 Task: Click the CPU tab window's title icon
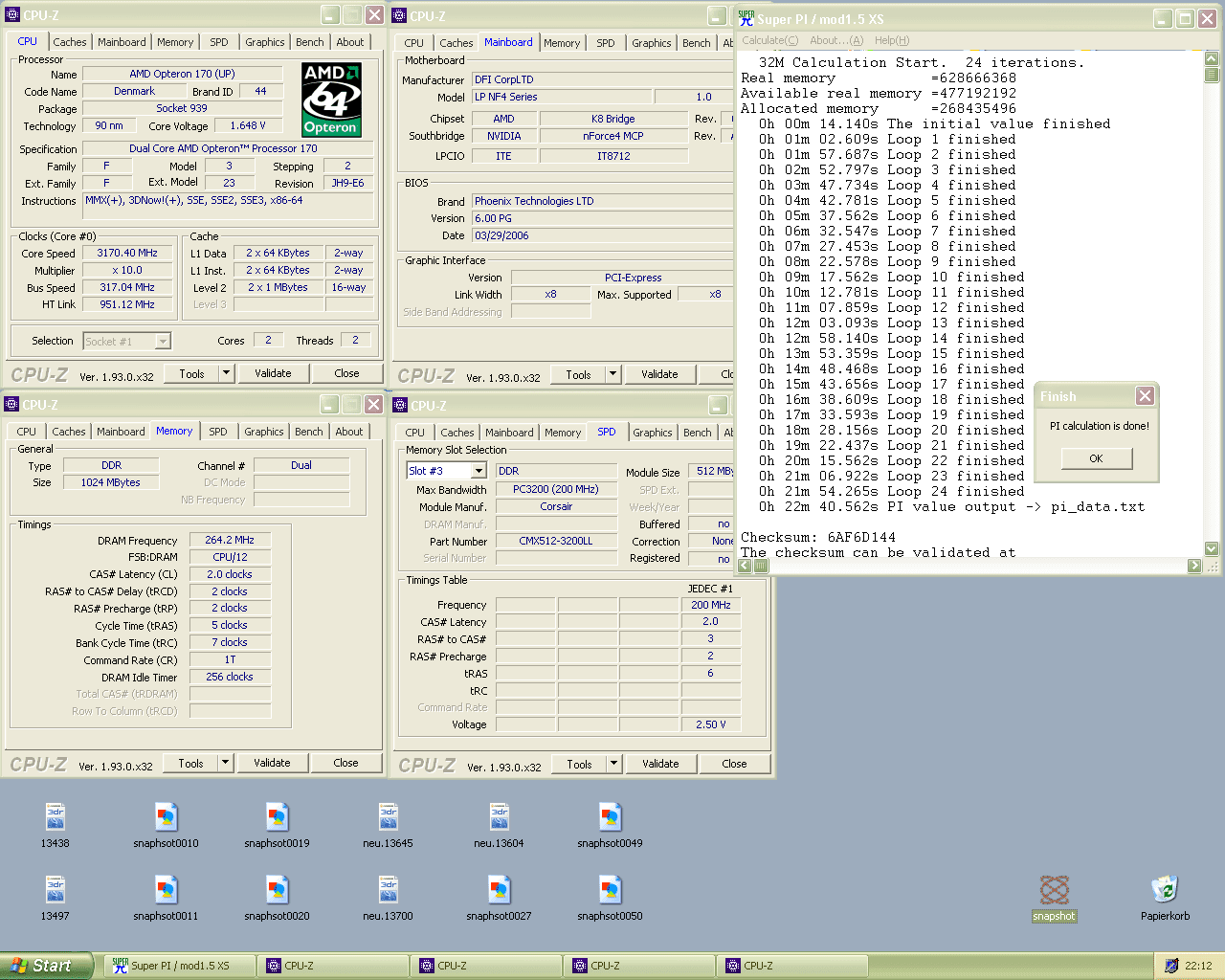tap(12, 15)
